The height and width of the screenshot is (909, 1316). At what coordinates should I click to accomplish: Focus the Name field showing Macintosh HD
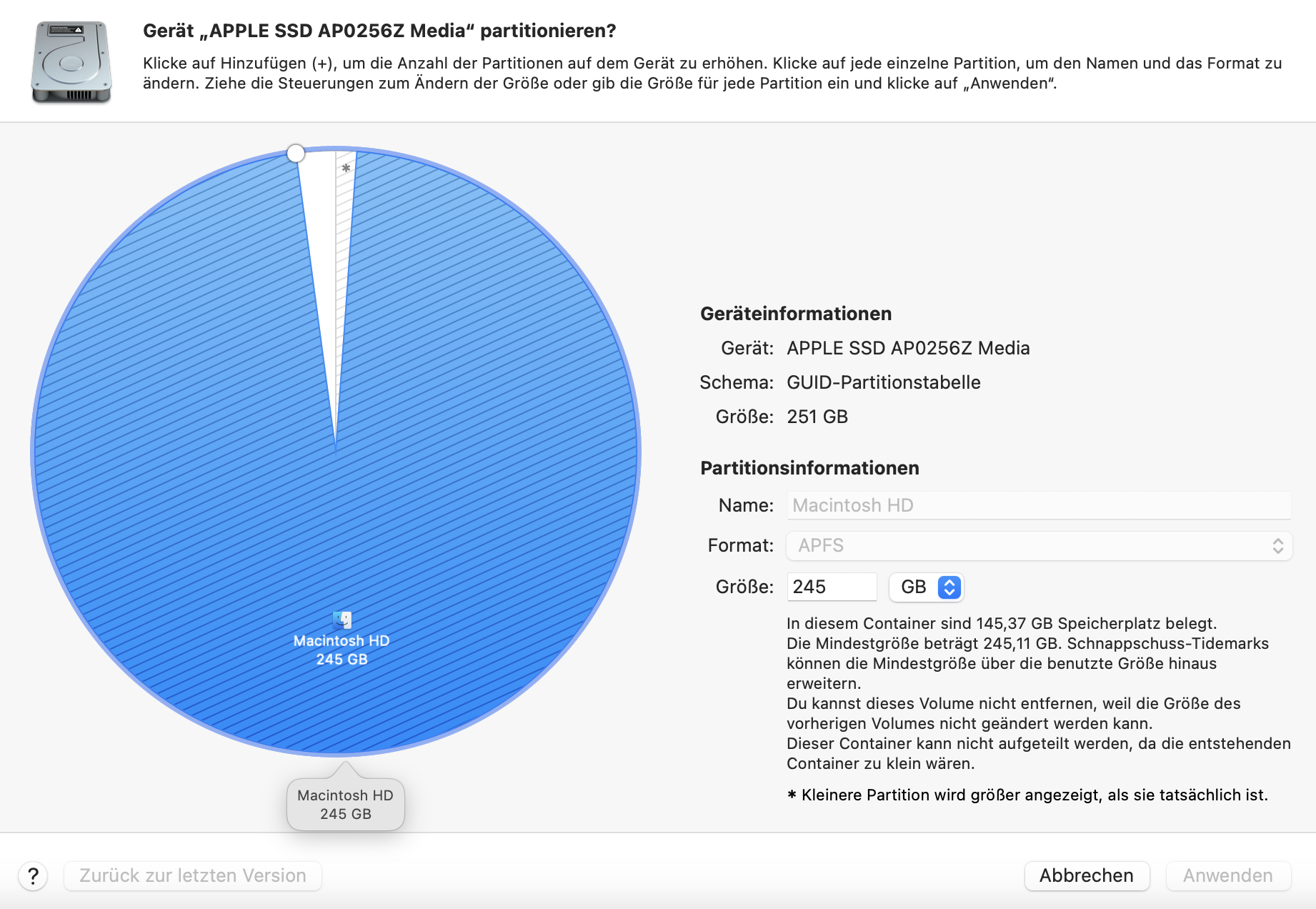(x=1038, y=505)
